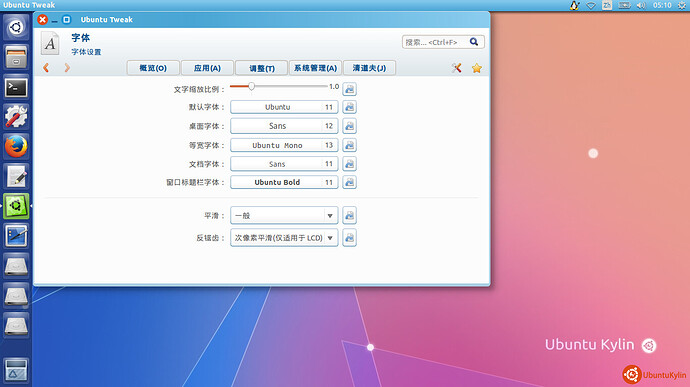Open the file manager in the dock
Viewport: 690px width, 387px height.
coord(16,57)
